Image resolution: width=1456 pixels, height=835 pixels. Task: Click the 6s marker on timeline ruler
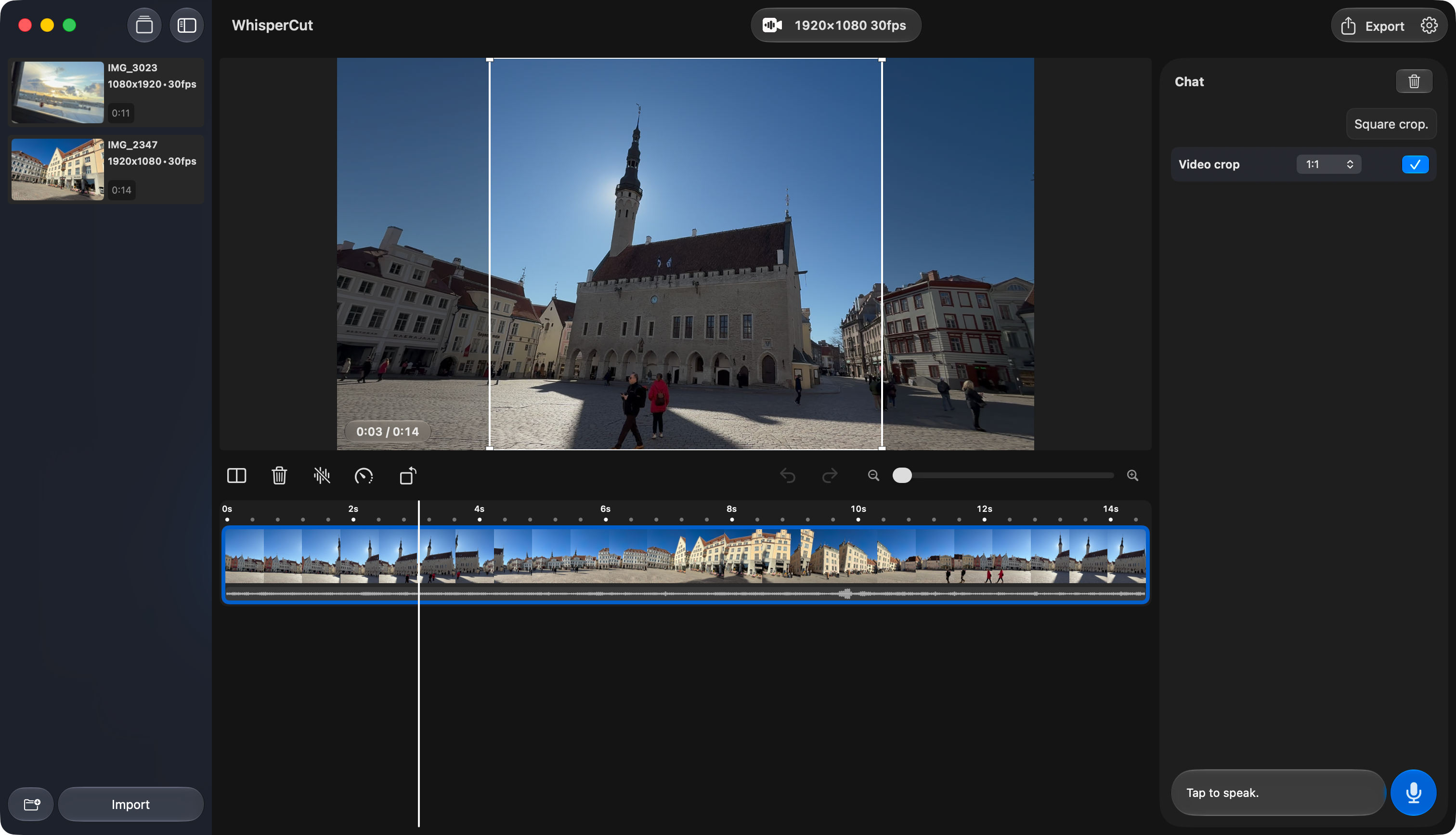pos(605,509)
